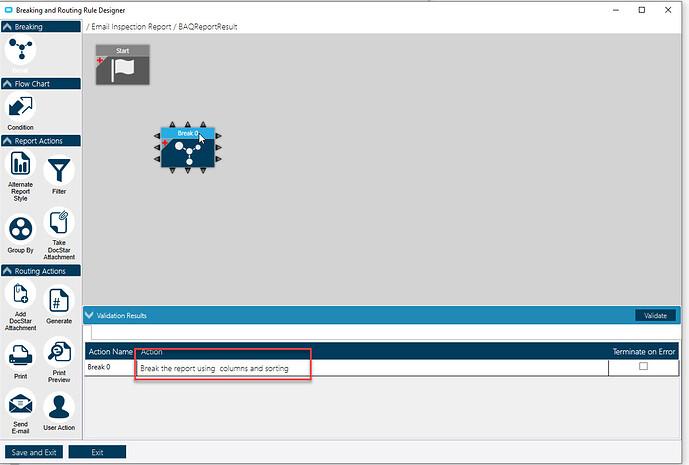This screenshot has height=465, width=689.
Task: Click the Print routing action icon
Action: [20, 355]
